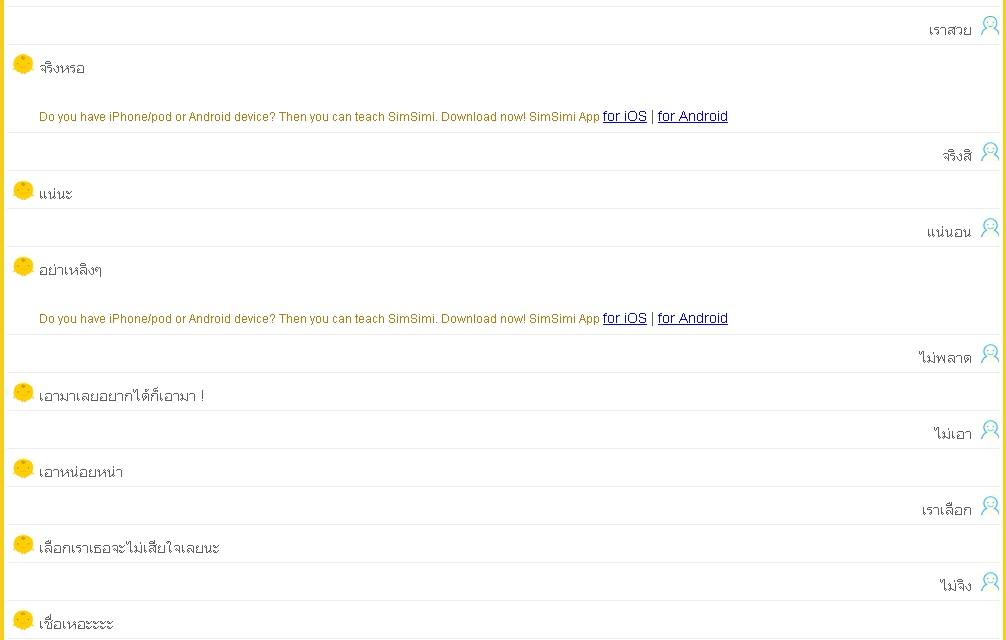The image size is (1006, 640).
Task: Click the user avatar beside ไม่จริง
Action: (990, 582)
